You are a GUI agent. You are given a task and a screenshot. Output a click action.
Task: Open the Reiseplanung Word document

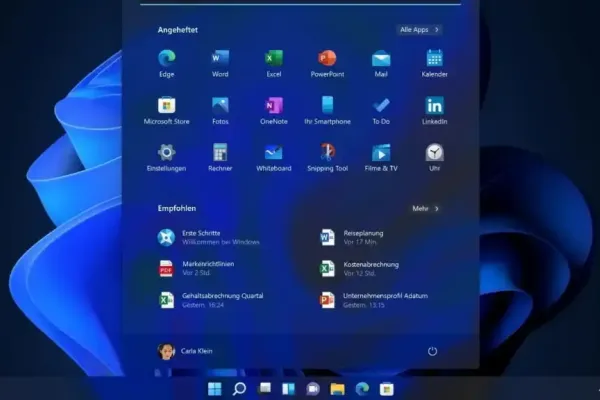[x=352, y=237]
